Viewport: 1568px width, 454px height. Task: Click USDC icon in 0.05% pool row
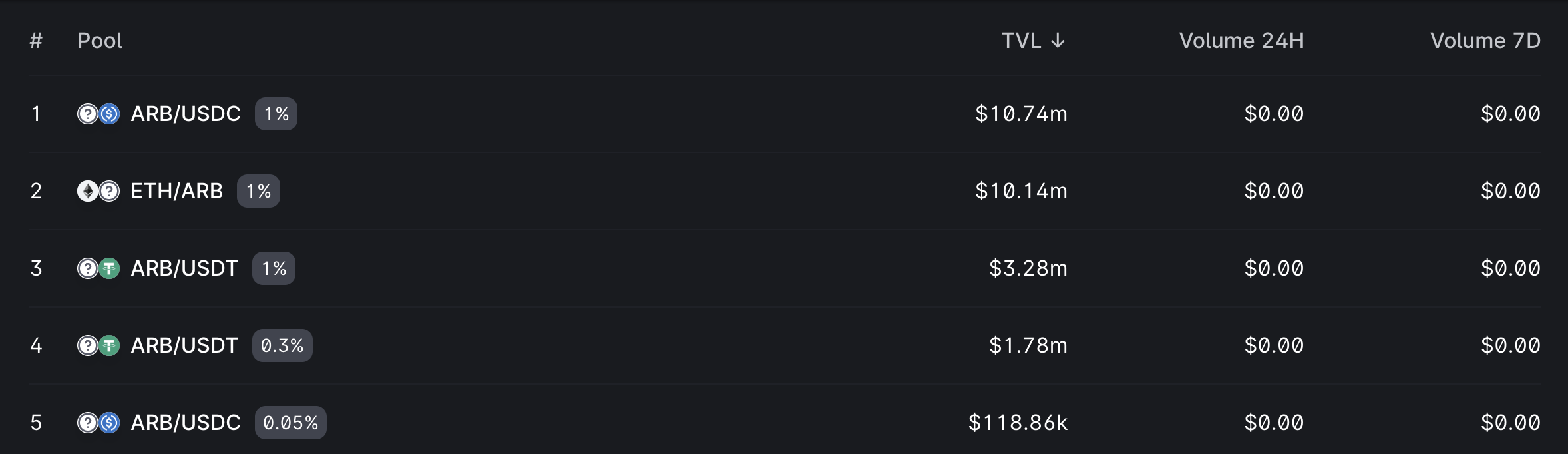click(110, 423)
